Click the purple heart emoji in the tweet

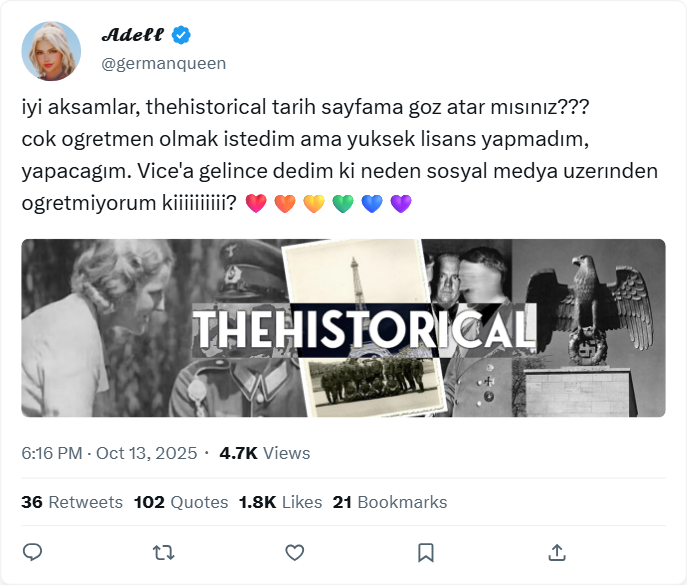click(x=401, y=204)
